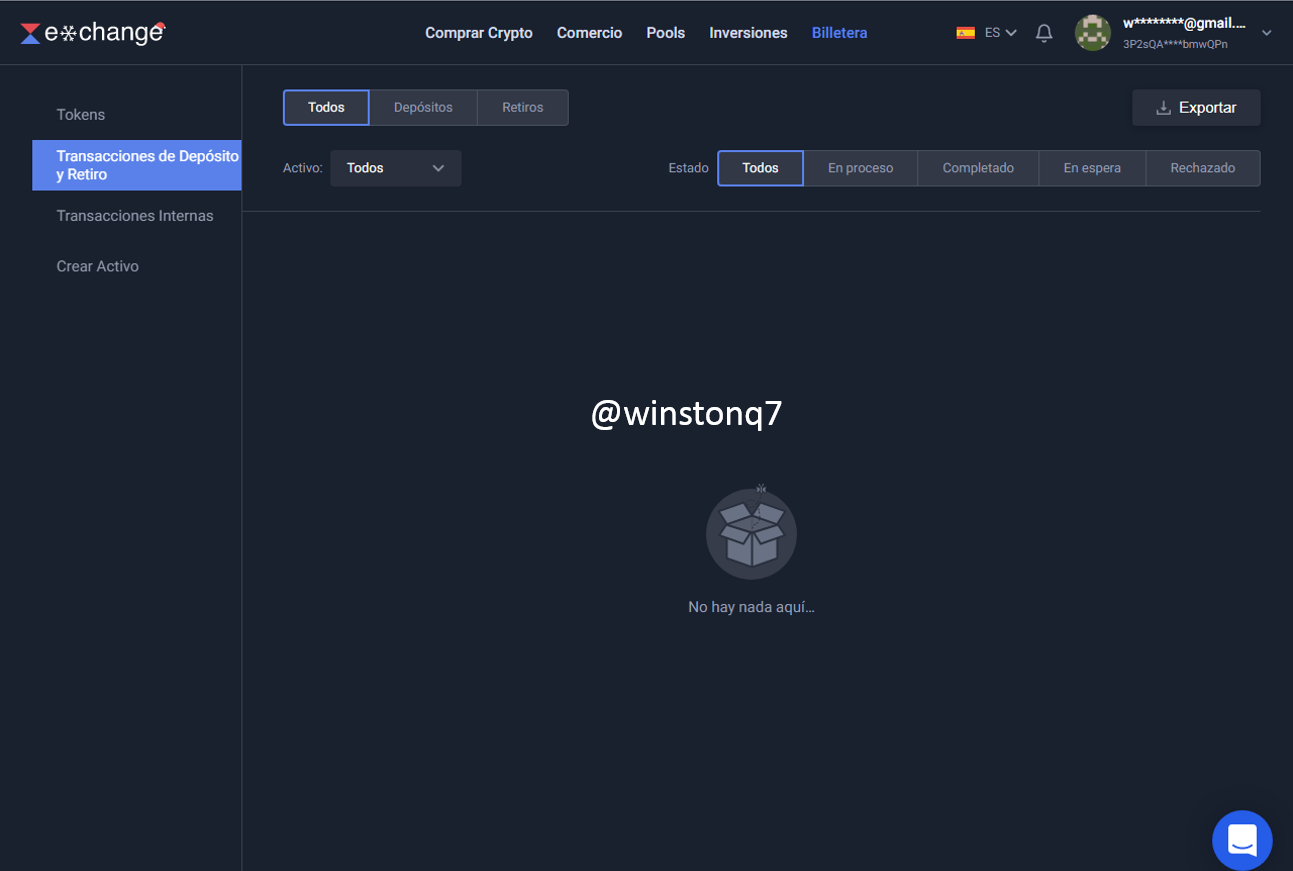Filter by Rechazado status
1293x871 pixels.
click(x=1203, y=168)
